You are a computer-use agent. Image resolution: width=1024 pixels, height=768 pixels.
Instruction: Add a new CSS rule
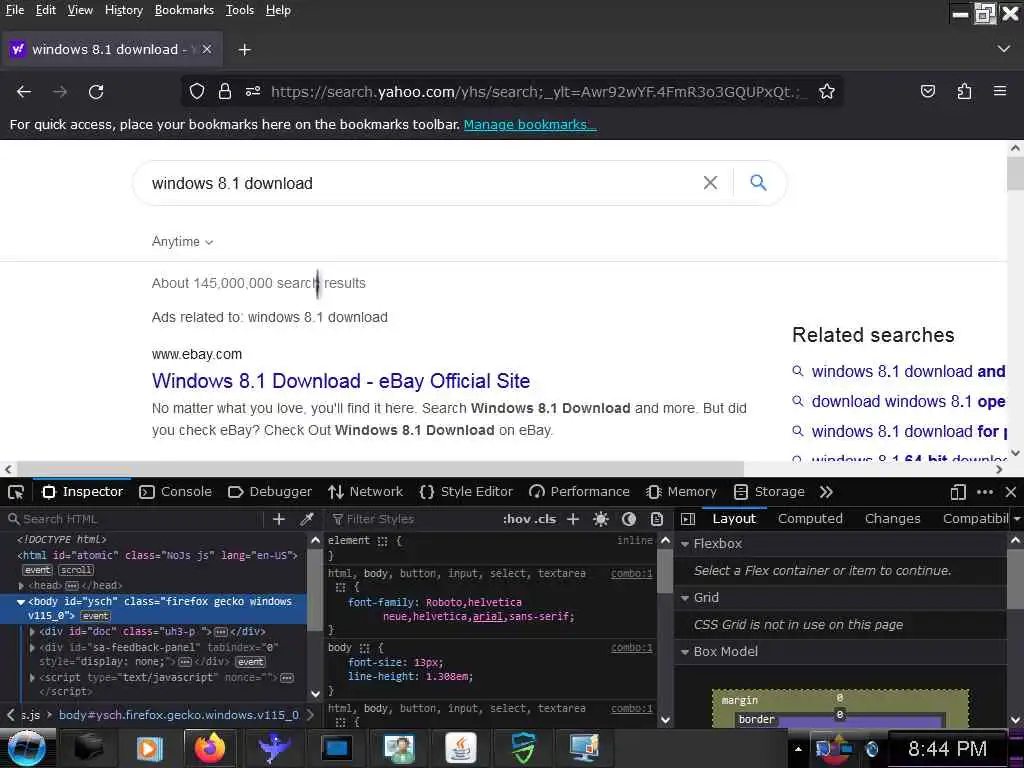pos(573,519)
